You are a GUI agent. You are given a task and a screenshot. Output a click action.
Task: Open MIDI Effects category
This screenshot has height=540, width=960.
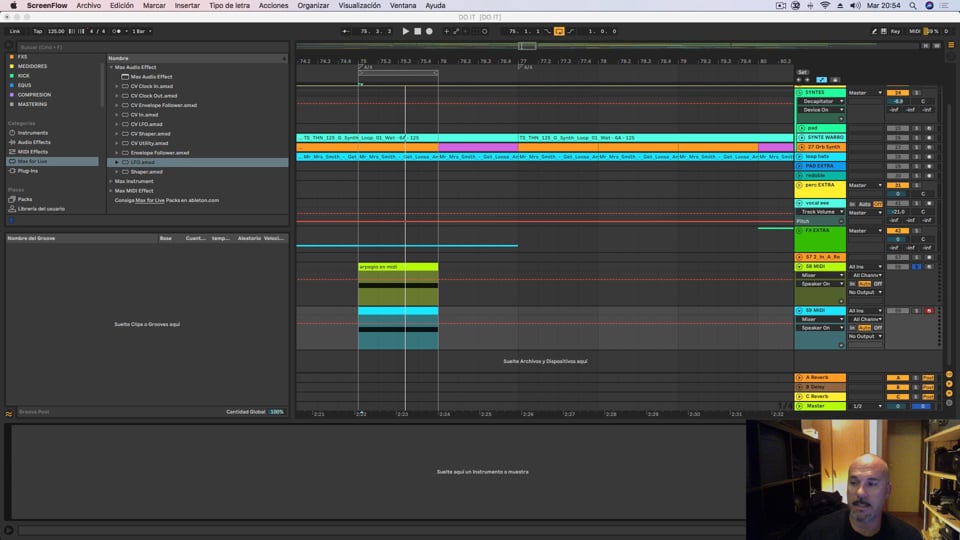tap(32, 152)
